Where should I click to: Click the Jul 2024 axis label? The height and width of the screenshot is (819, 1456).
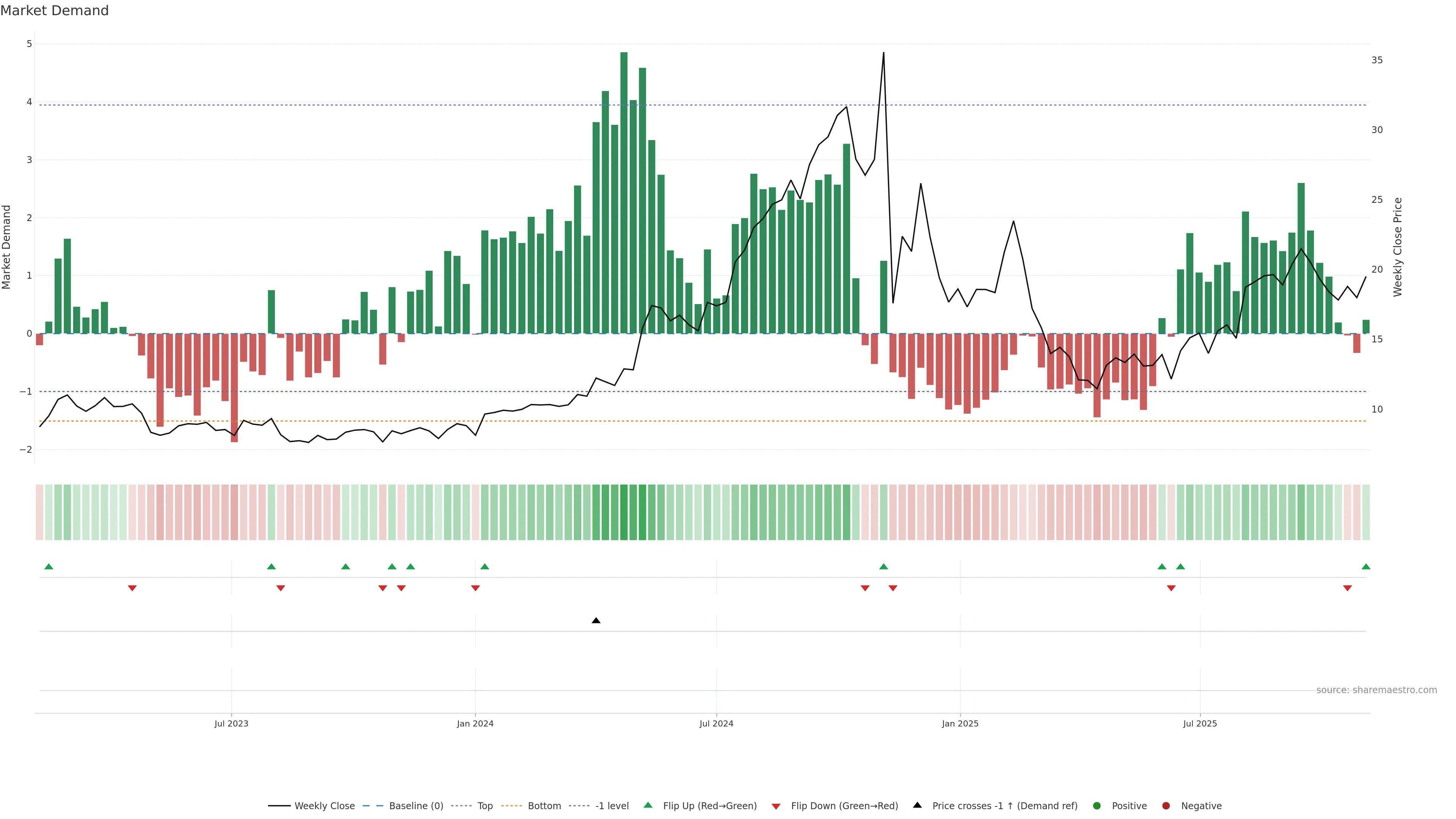(x=716, y=723)
